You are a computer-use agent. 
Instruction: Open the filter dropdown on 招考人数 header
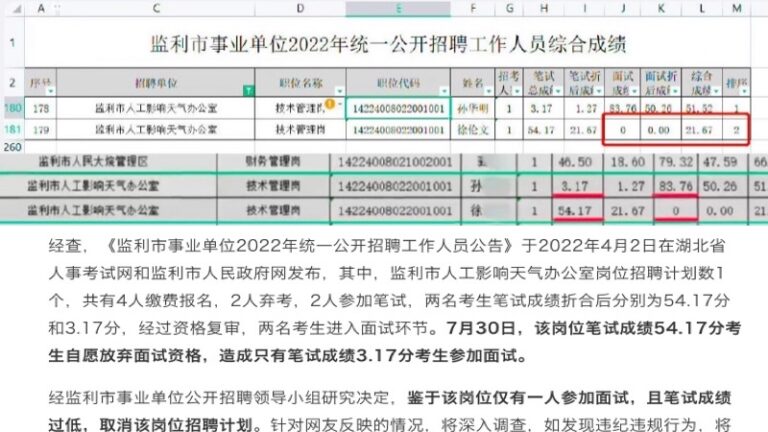[517, 91]
